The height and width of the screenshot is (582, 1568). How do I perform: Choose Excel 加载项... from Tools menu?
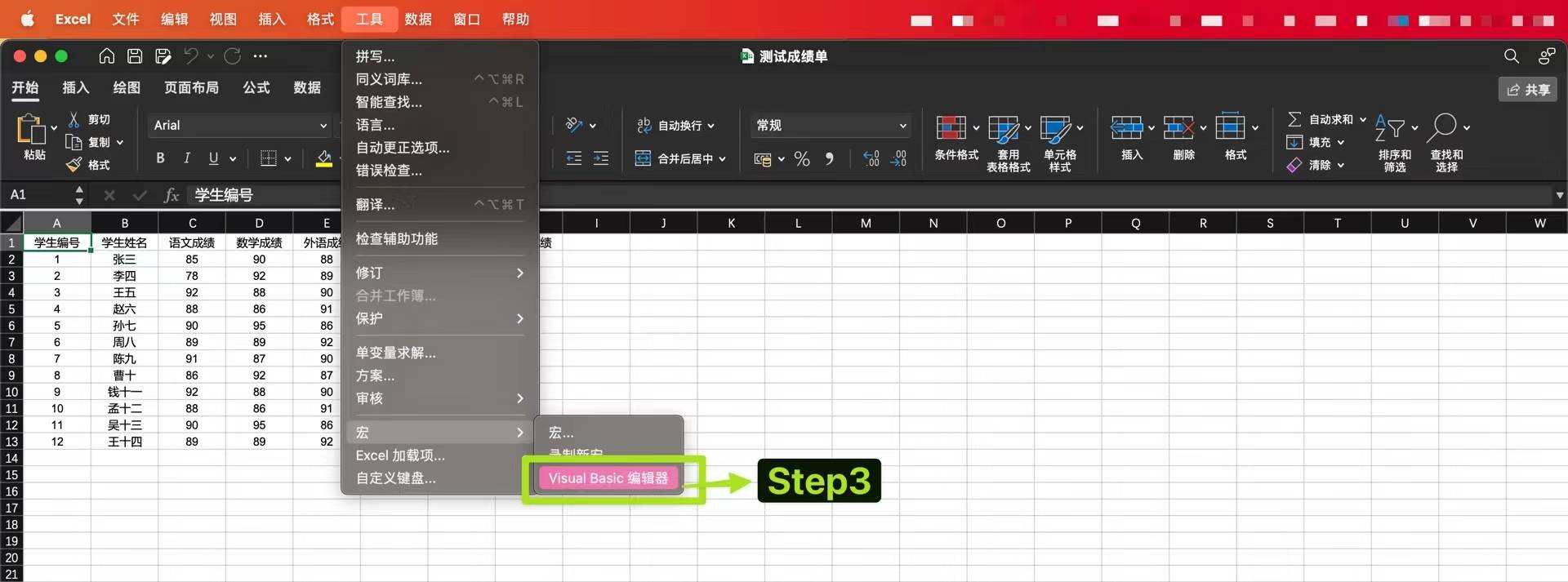click(439, 455)
